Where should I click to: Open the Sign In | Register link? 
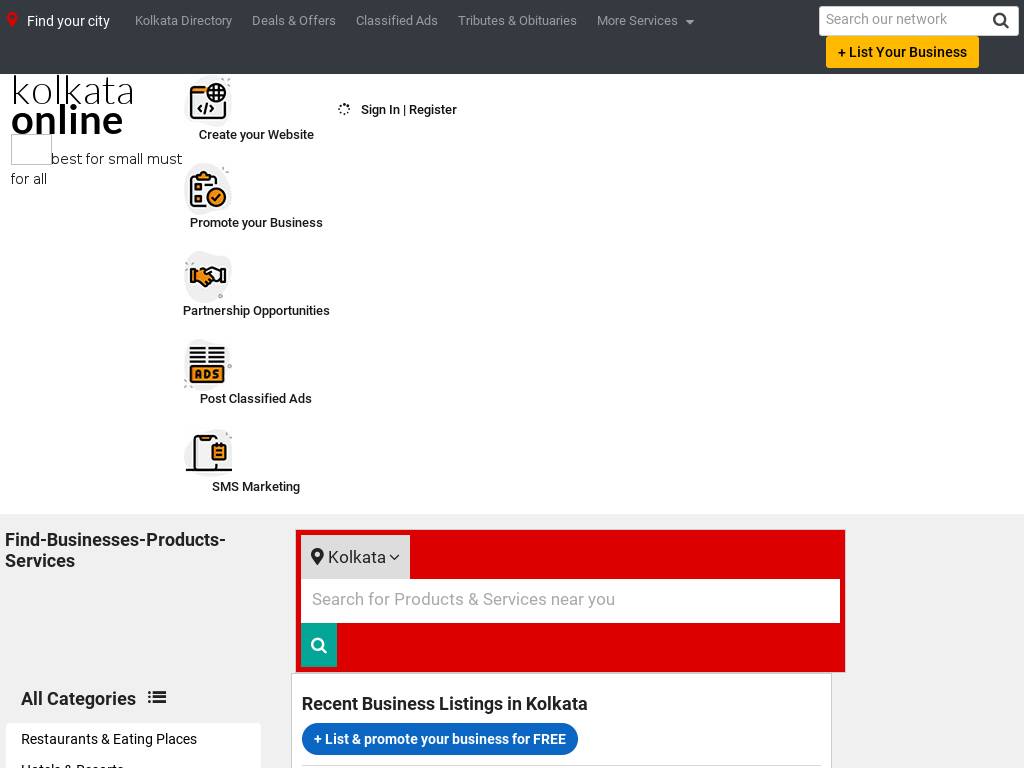pos(408,110)
